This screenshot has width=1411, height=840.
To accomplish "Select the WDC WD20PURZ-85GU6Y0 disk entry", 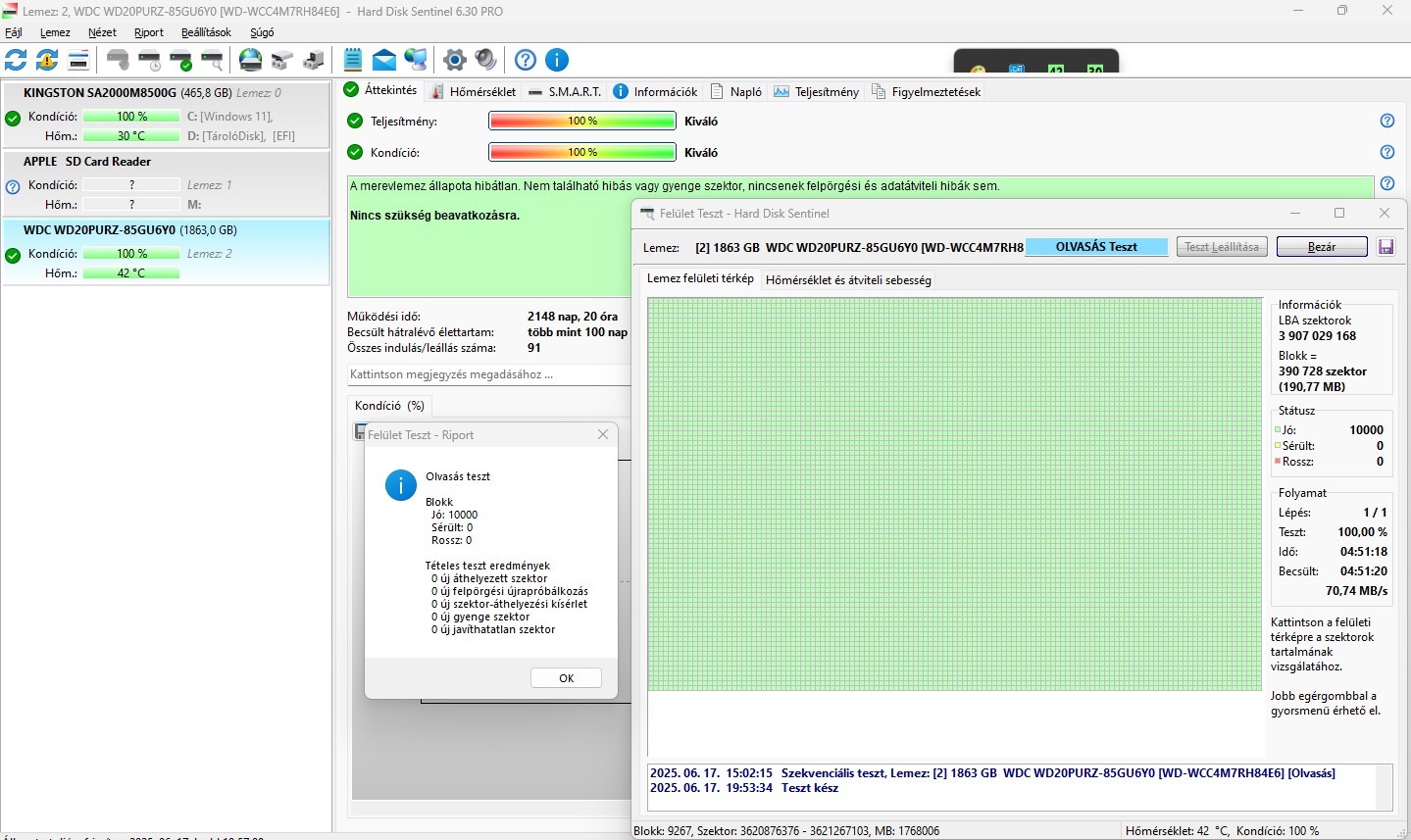I will [165, 252].
